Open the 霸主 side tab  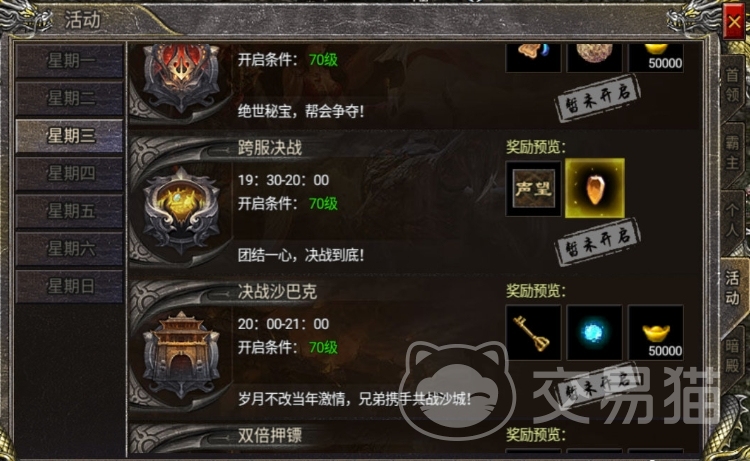point(733,153)
